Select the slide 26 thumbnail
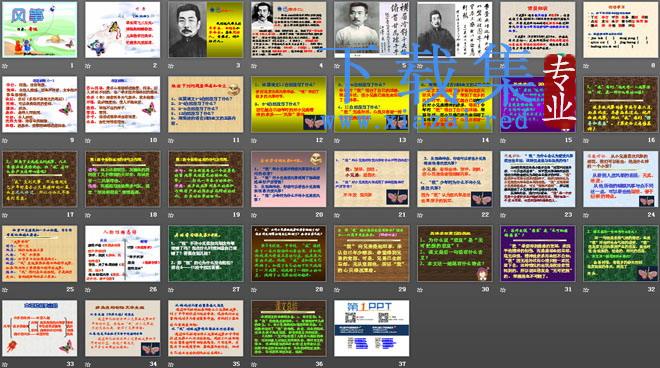This screenshot has height=368, width=660. point(122,253)
